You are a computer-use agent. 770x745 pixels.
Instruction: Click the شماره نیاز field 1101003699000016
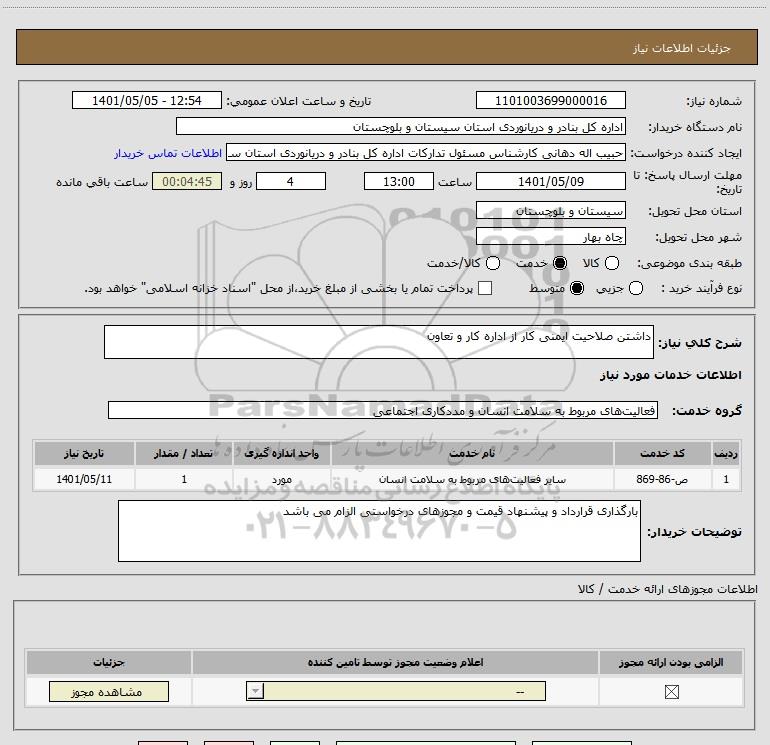[x=550, y=100]
